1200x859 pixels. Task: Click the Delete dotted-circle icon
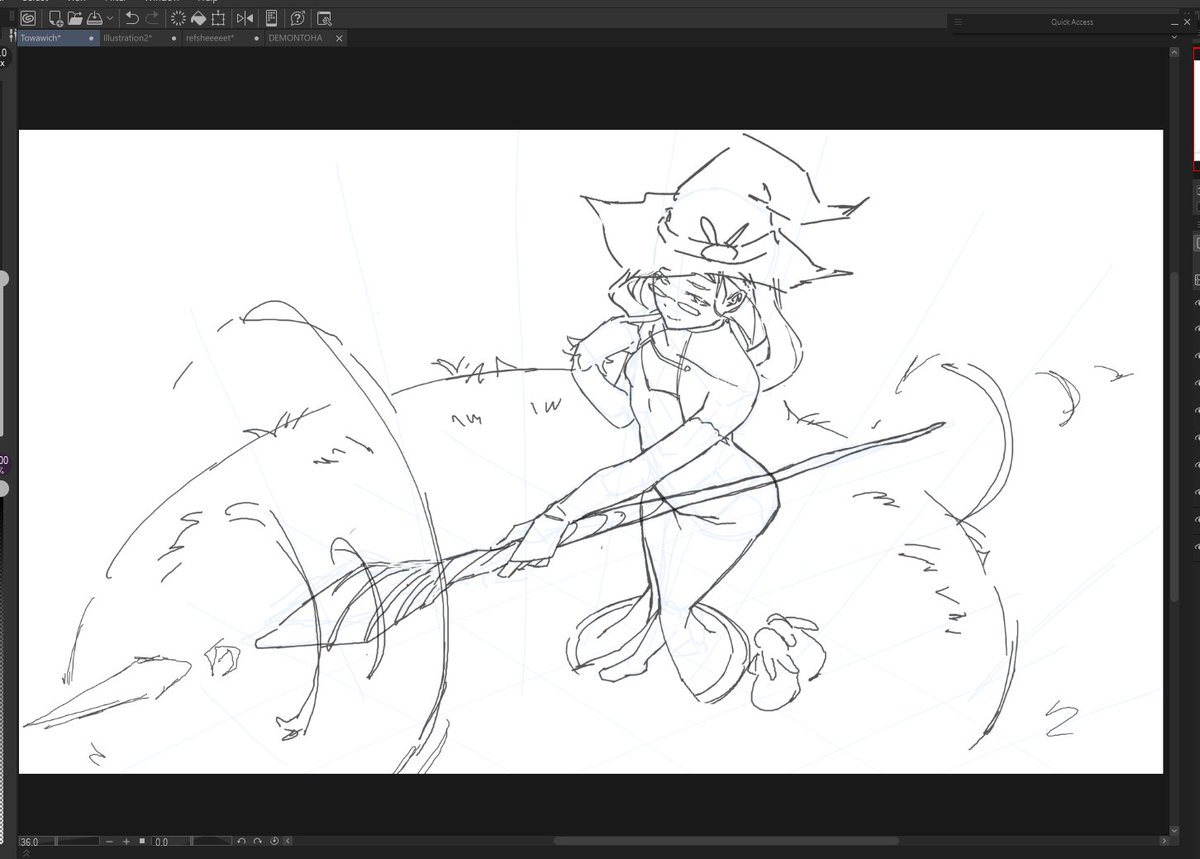point(178,18)
